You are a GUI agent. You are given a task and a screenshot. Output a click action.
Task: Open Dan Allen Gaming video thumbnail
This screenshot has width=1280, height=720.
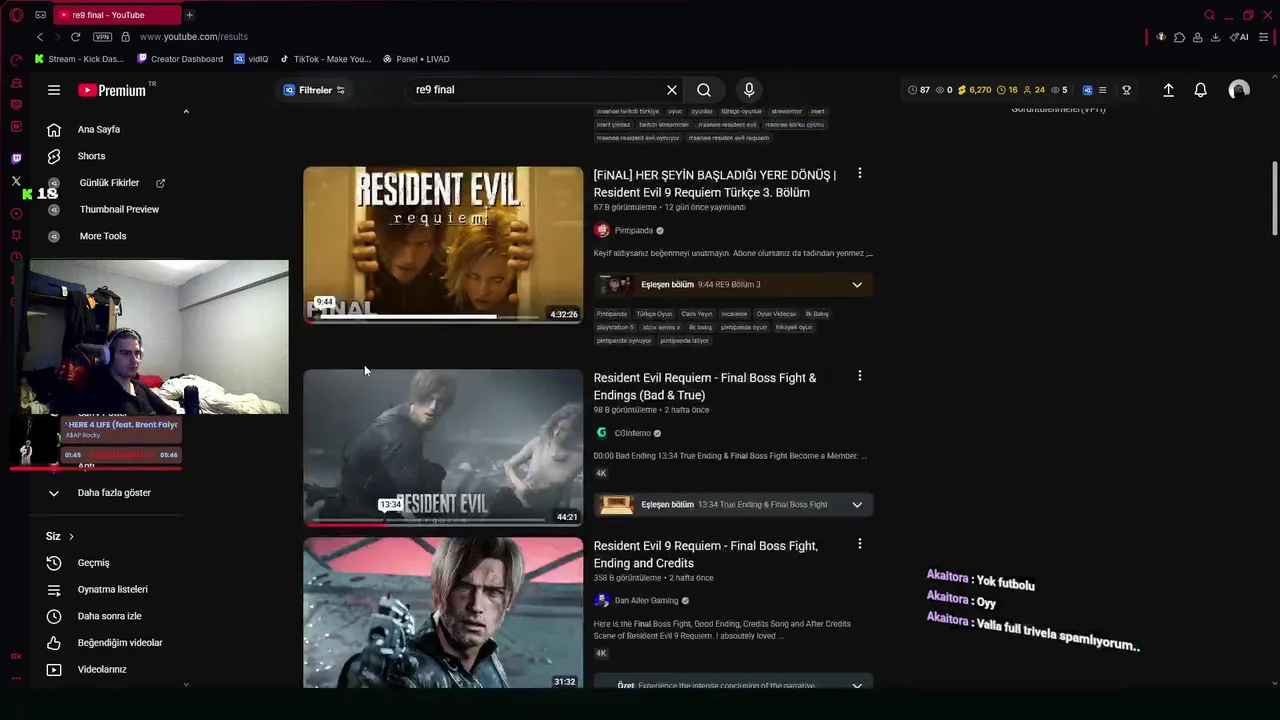[443, 613]
